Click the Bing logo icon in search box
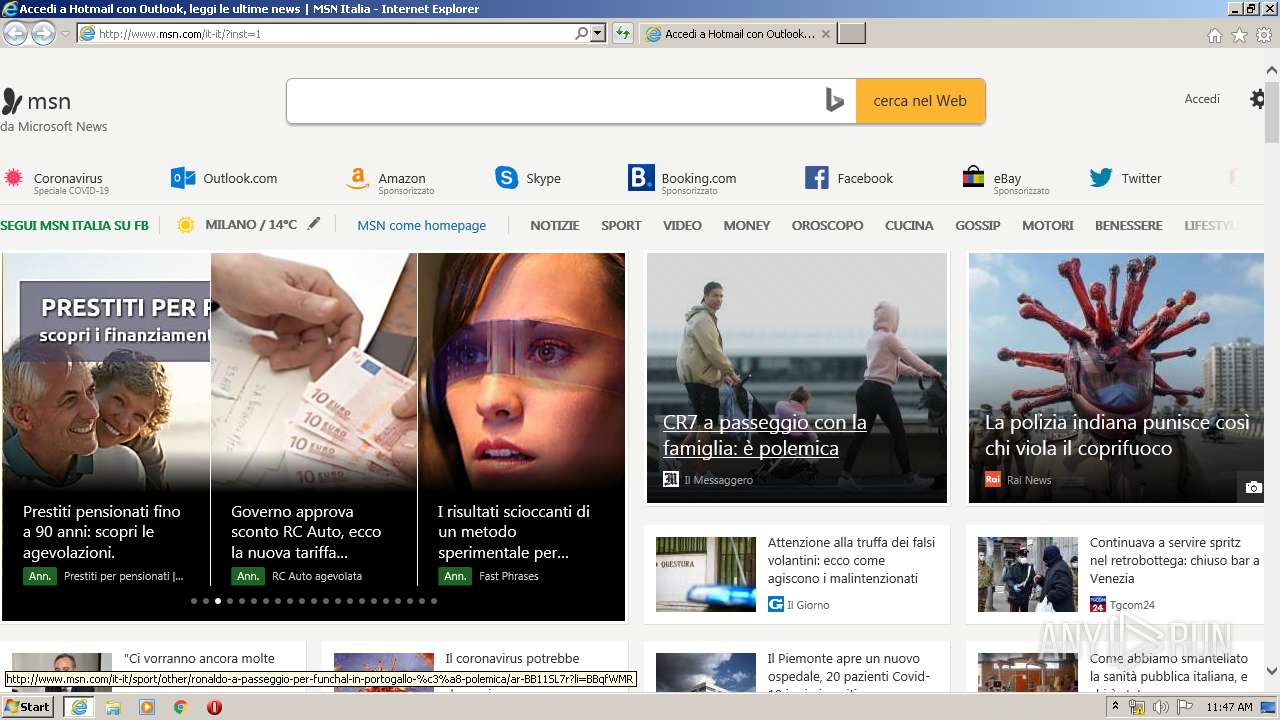The height and width of the screenshot is (720, 1280). point(835,101)
